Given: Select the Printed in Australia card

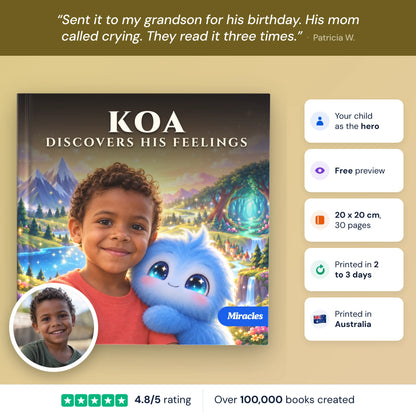Looking at the screenshot, I should [354, 319].
